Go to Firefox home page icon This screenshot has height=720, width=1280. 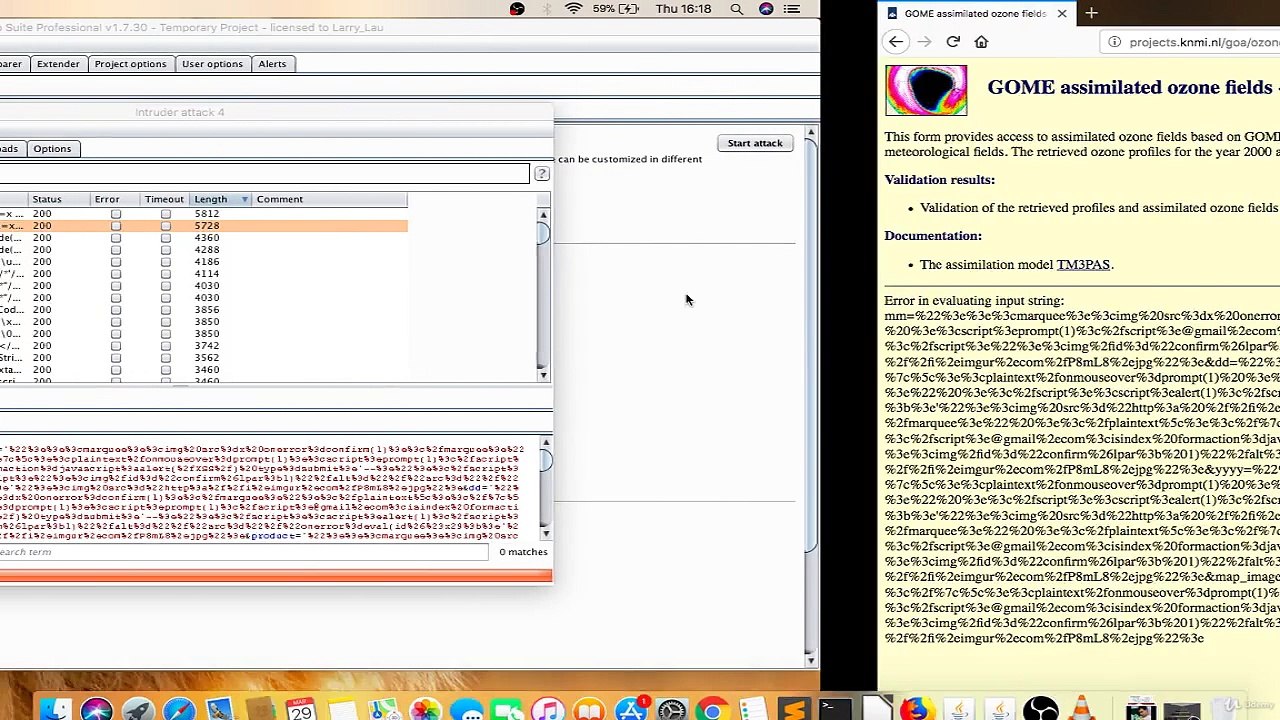981,42
